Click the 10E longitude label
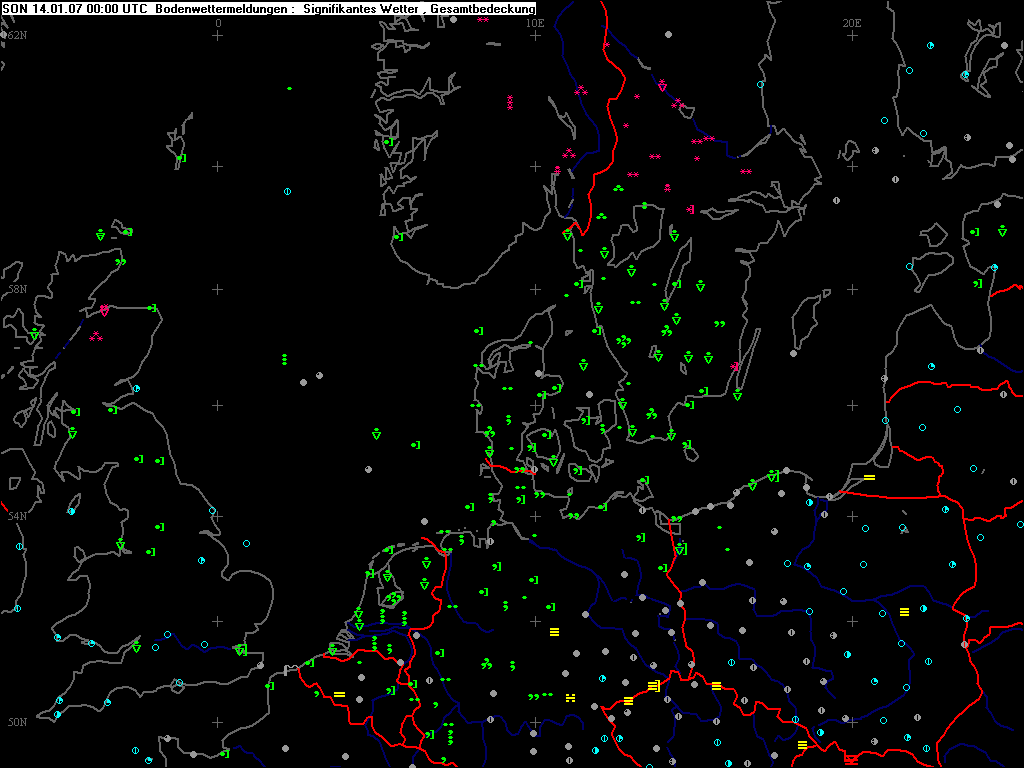 point(535,22)
